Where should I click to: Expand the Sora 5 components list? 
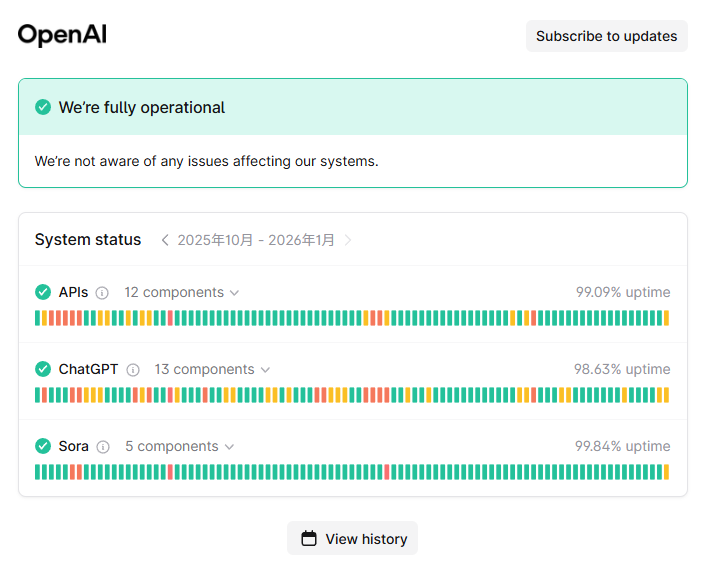coord(180,446)
